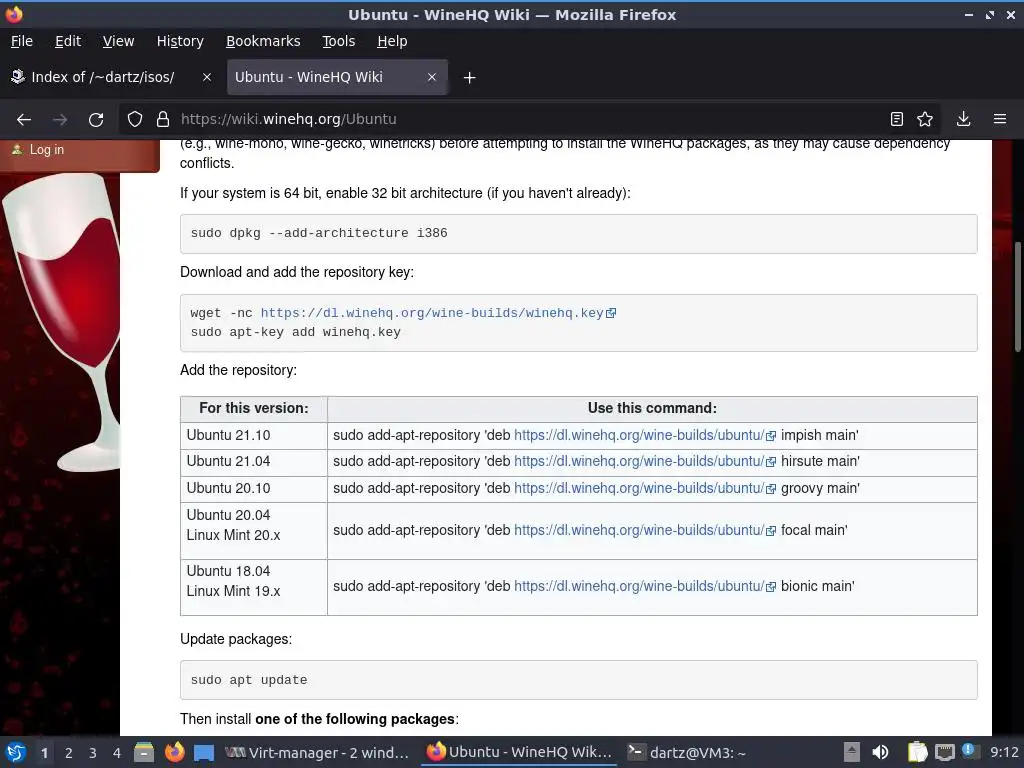Screen dimensions: 1024x768
Task: Click the 'Linux Mint 20.x' cell text
Action: [233, 536]
